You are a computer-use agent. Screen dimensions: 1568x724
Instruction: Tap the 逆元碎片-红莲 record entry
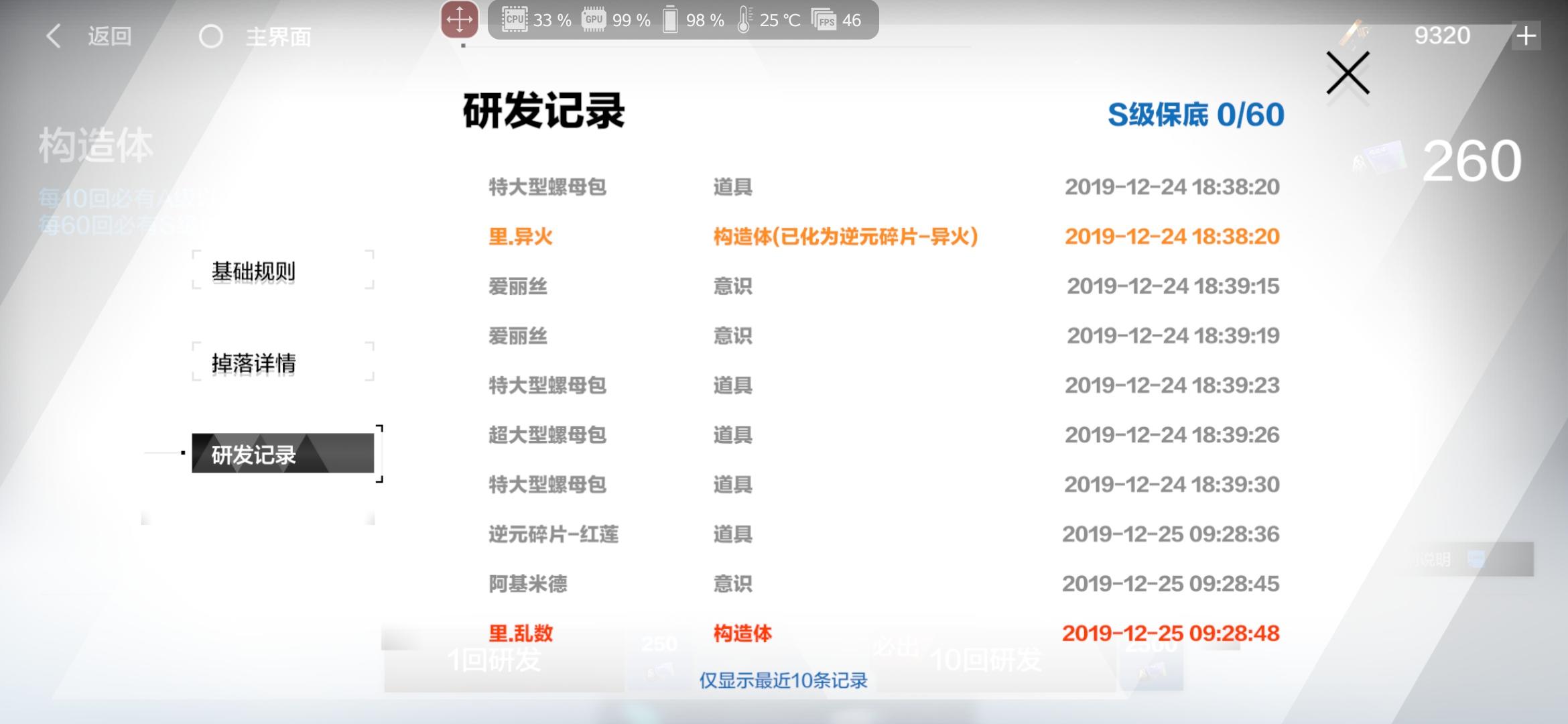tap(553, 534)
